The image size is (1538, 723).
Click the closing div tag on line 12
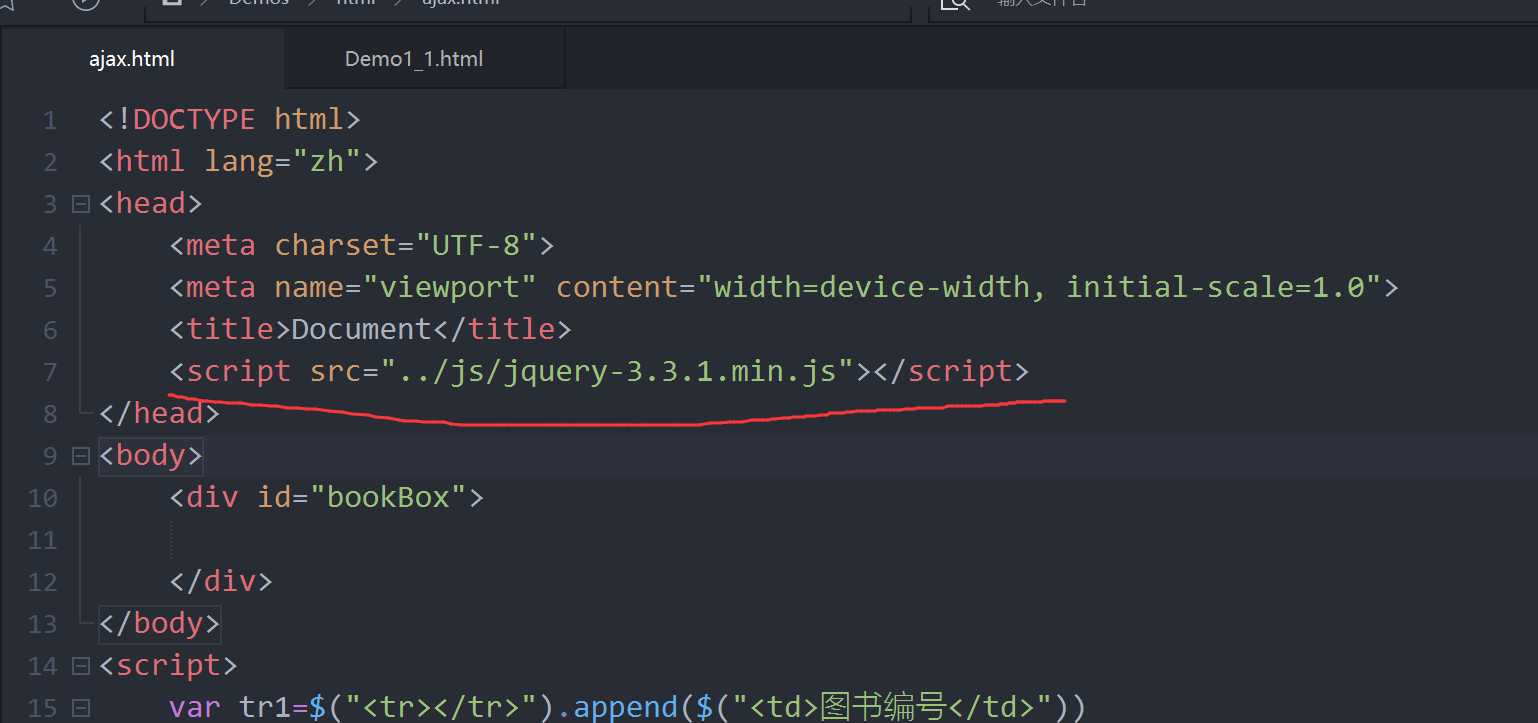[x=221, y=582]
